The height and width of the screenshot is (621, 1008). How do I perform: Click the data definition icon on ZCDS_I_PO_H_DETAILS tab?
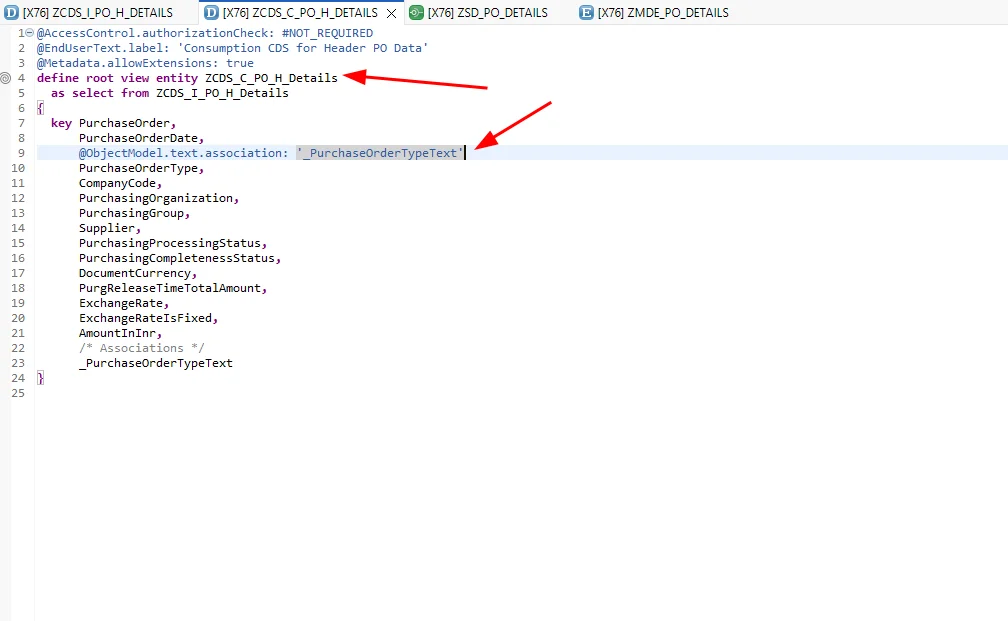[11, 12]
